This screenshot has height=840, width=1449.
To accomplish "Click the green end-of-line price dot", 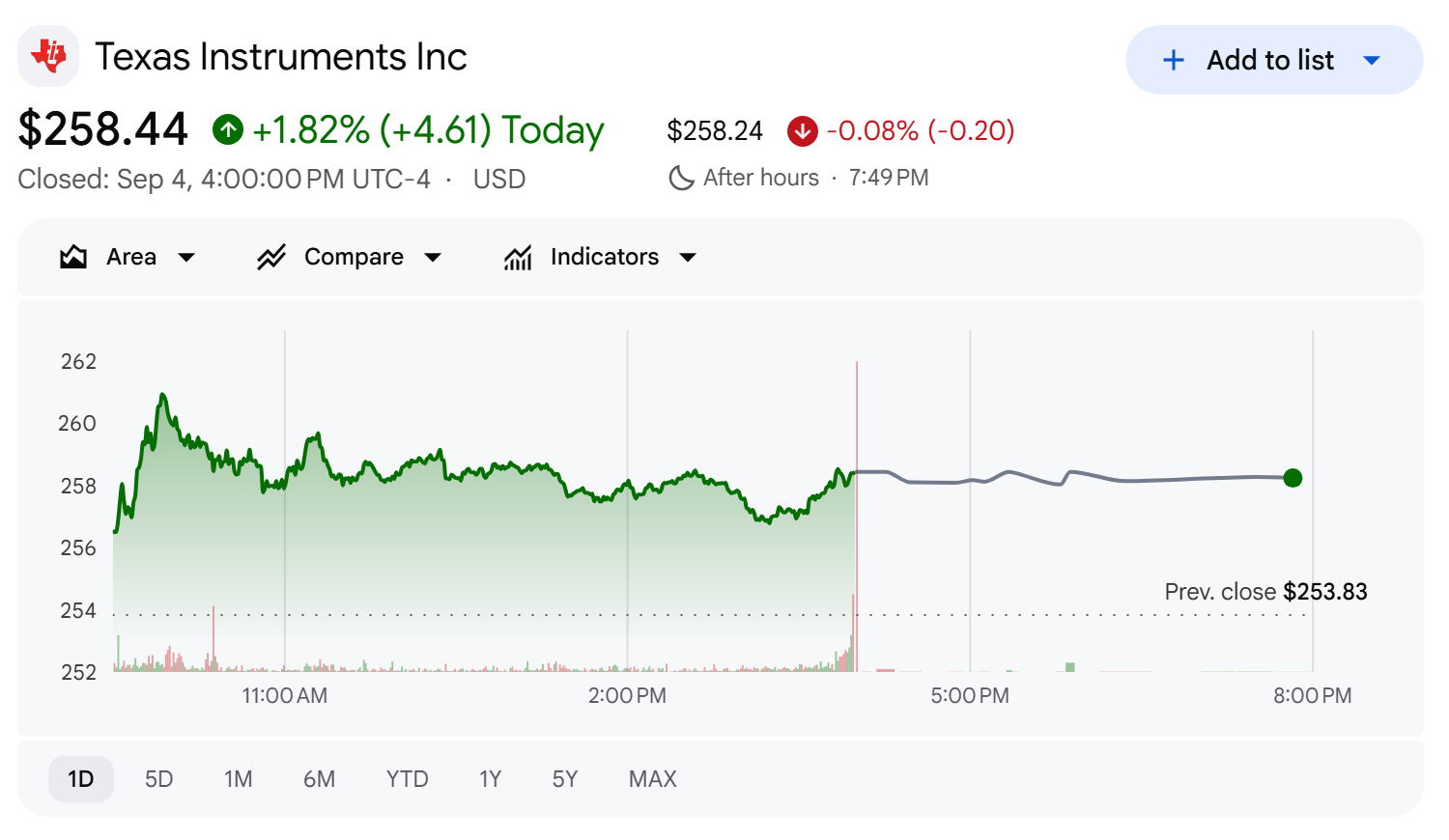I will [x=1293, y=478].
